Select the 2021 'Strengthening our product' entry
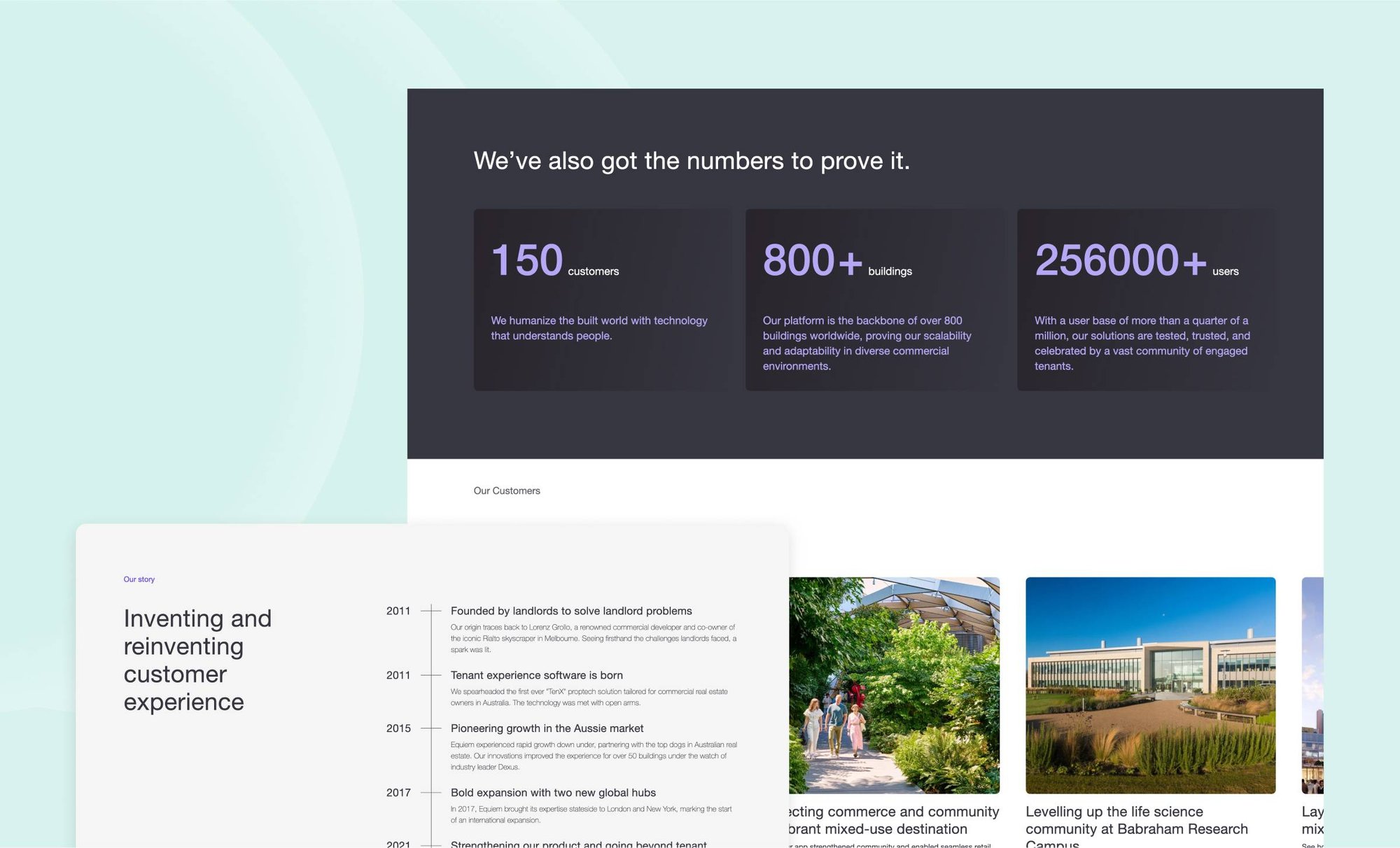 pos(580,845)
